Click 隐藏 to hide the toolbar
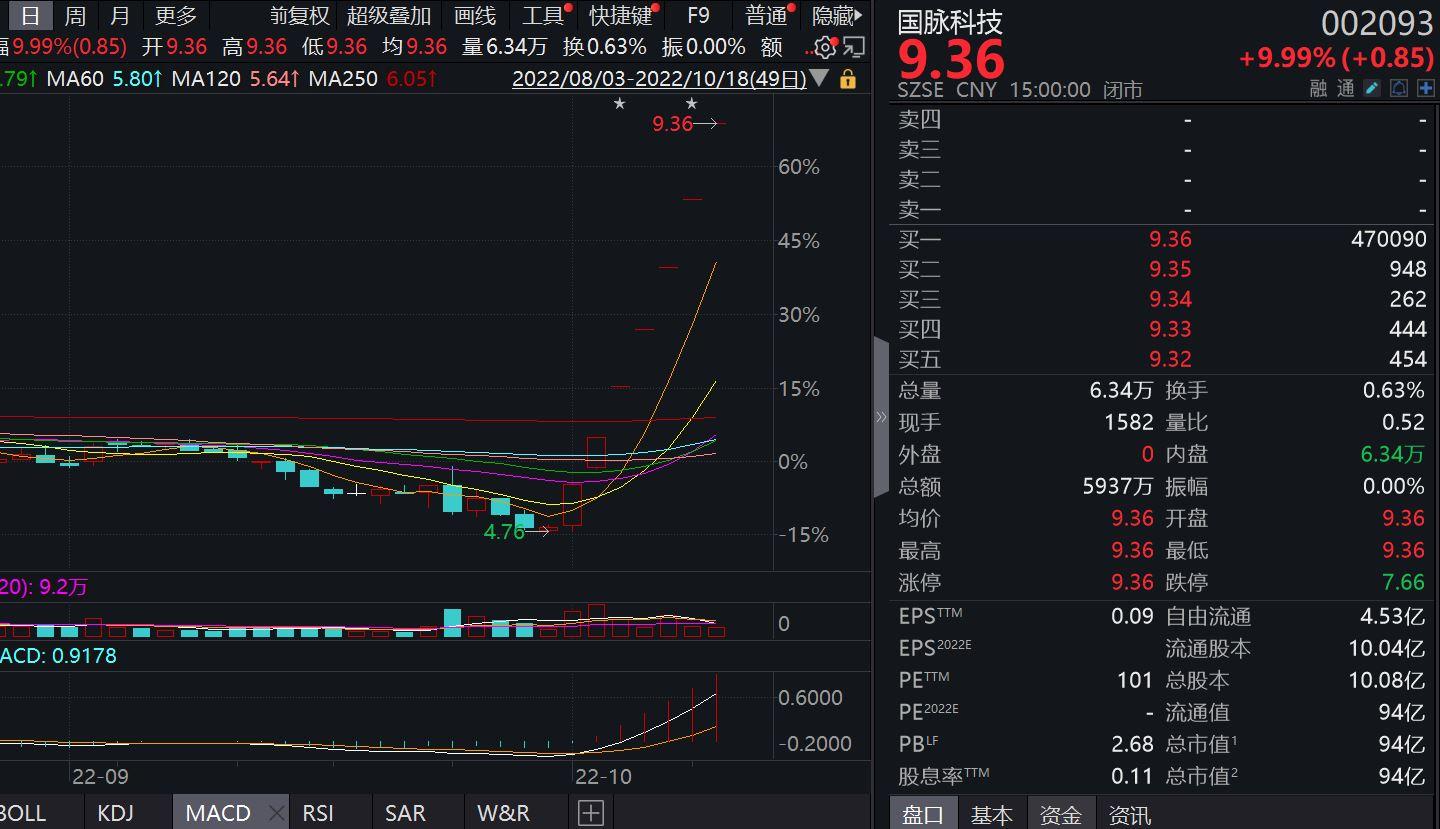Screen dimensions: 1440x829 [x=833, y=16]
